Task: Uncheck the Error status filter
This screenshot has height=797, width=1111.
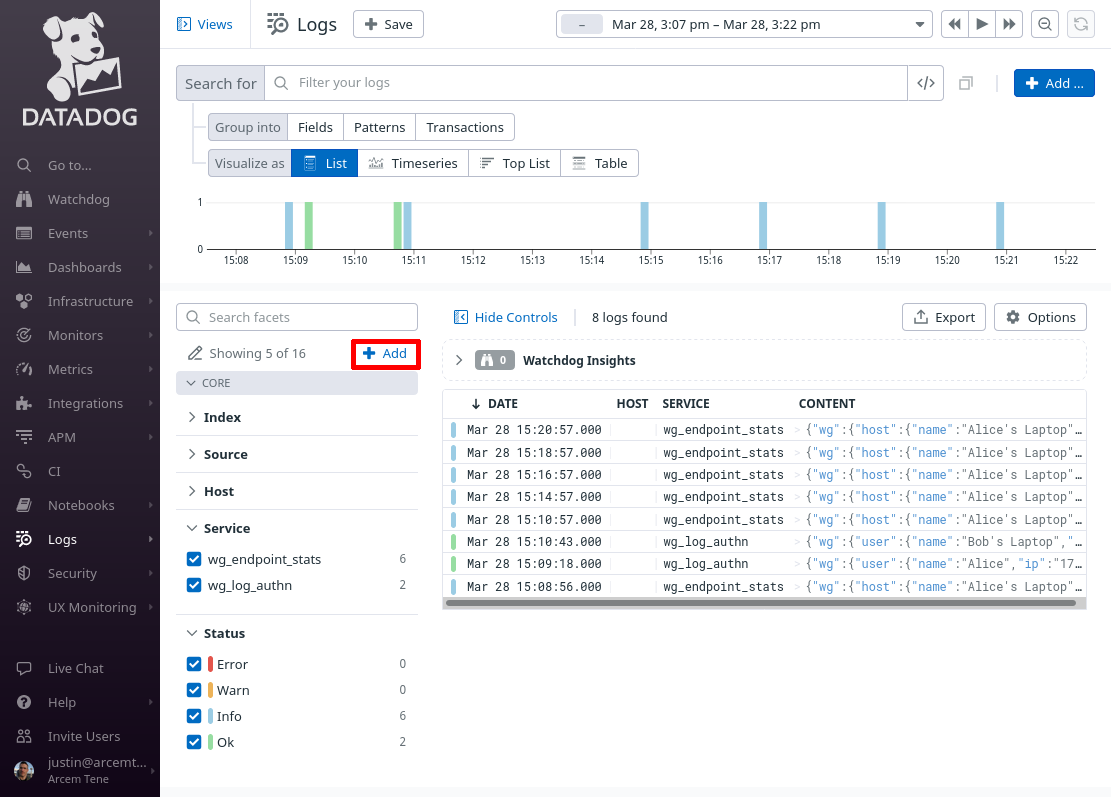Action: point(194,664)
